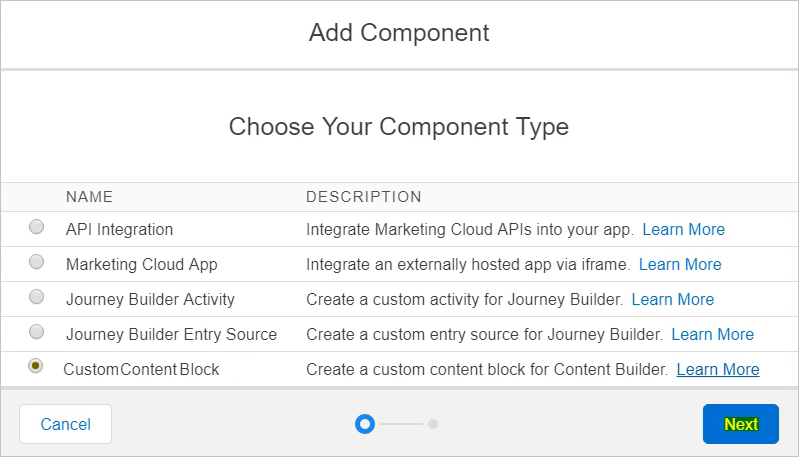Visit Learn More for Custom Content Block
This screenshot has width=799, height=457.
coord(718,369)
